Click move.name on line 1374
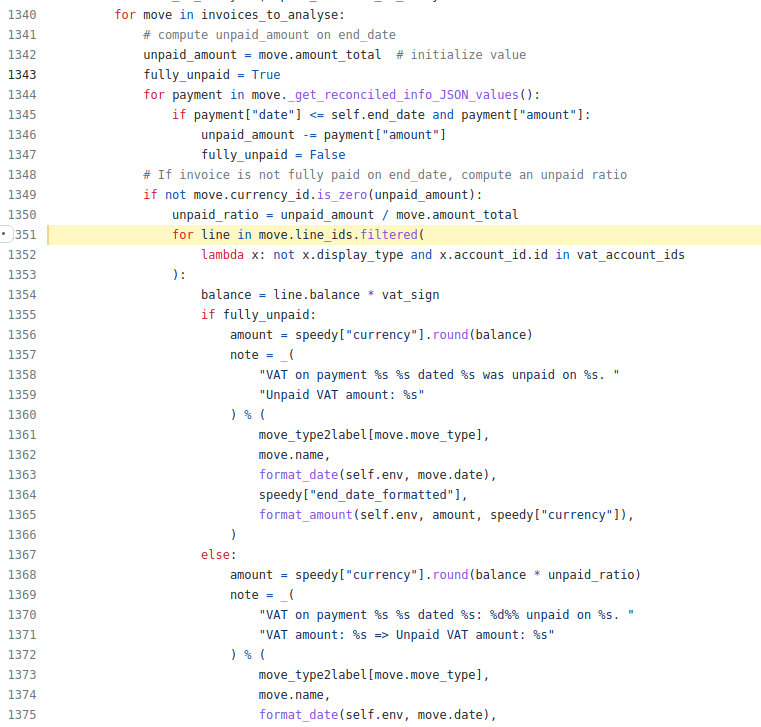This screenshot has height=727, width=761. click(291, 695)
